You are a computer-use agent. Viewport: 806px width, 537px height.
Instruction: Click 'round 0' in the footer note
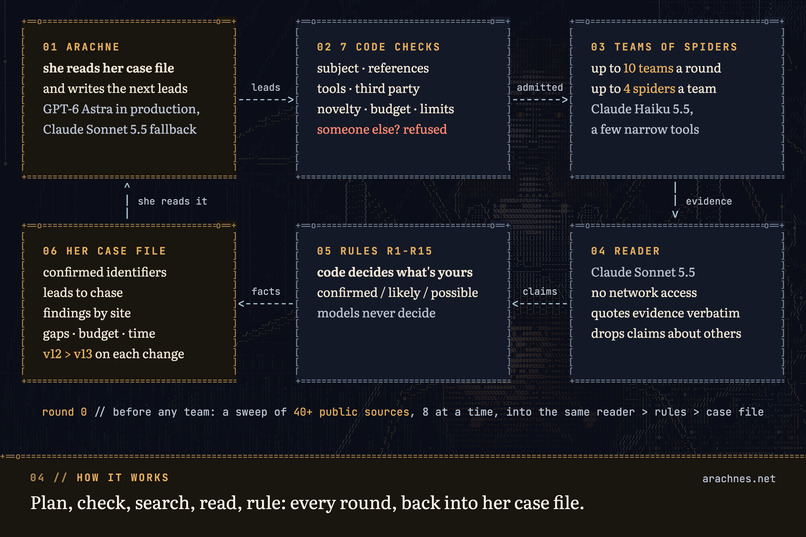(64, 412)
